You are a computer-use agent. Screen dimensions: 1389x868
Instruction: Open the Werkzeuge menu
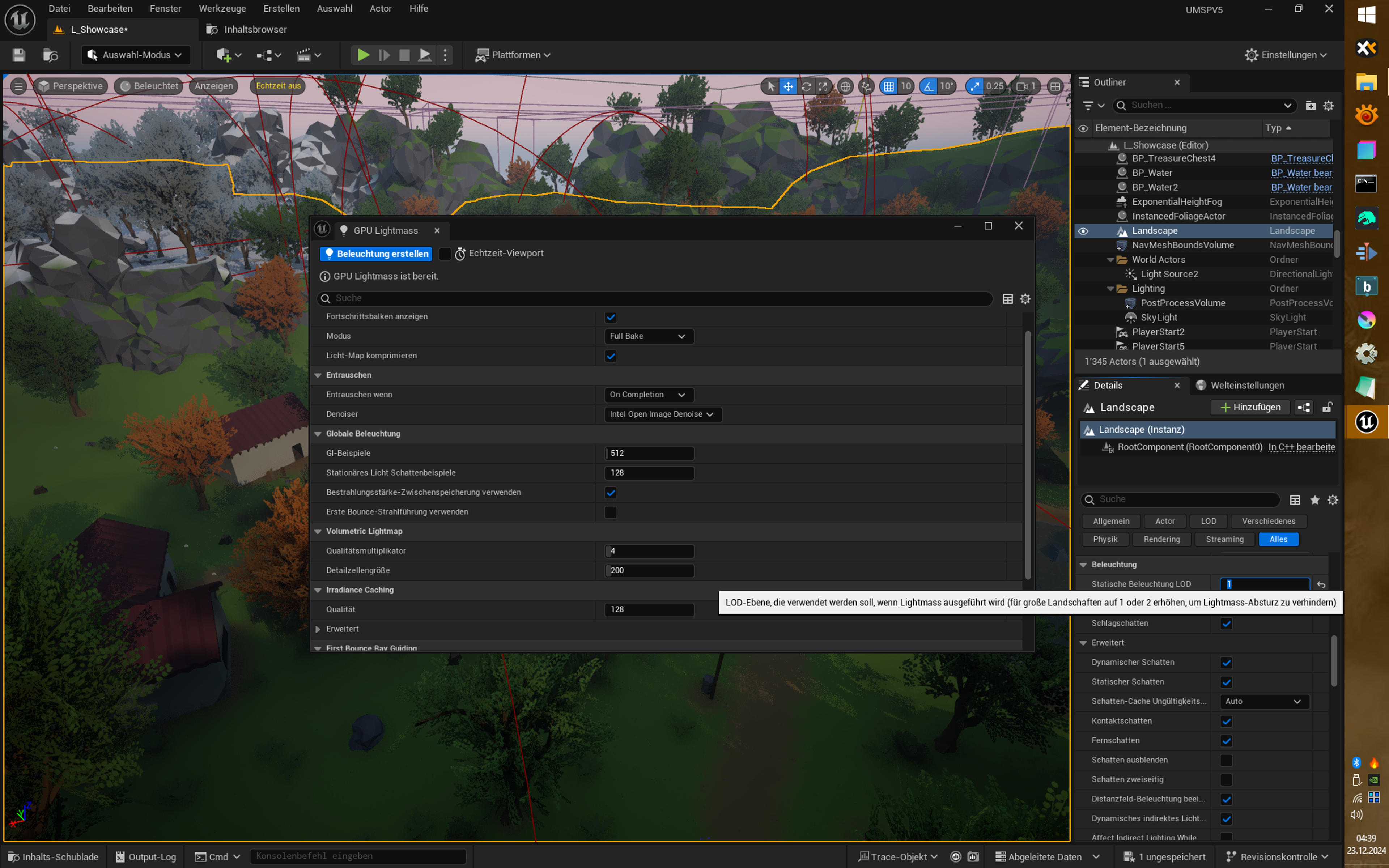(222, 9)
